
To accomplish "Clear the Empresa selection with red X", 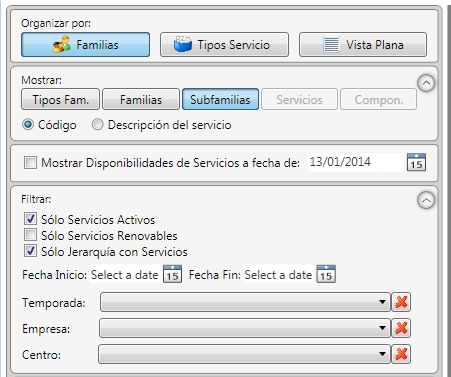I will [x=401, y=328].
